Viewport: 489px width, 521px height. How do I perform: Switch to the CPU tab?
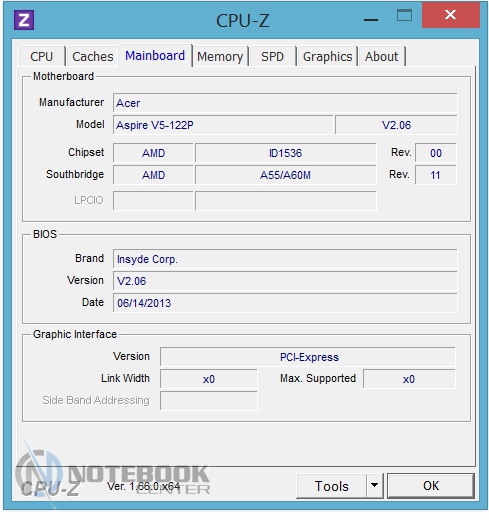[42, 56]
